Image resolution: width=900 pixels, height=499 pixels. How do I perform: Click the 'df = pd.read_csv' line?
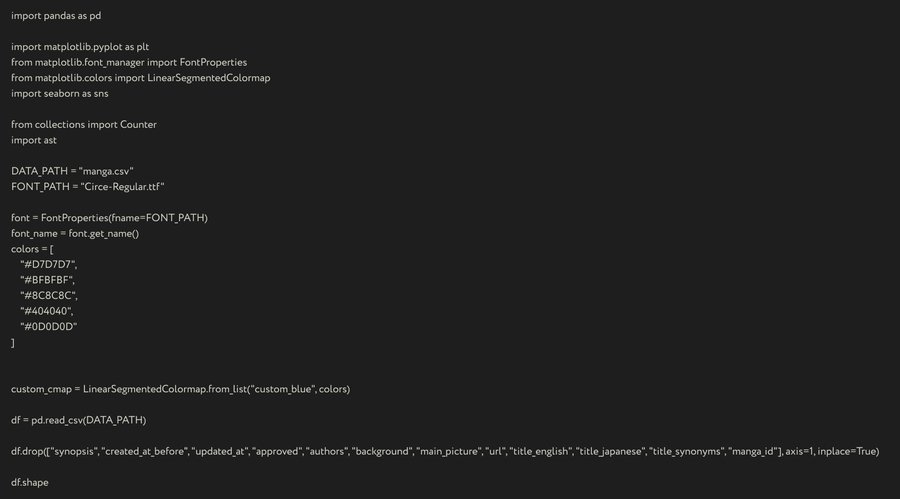coord(79,419)
